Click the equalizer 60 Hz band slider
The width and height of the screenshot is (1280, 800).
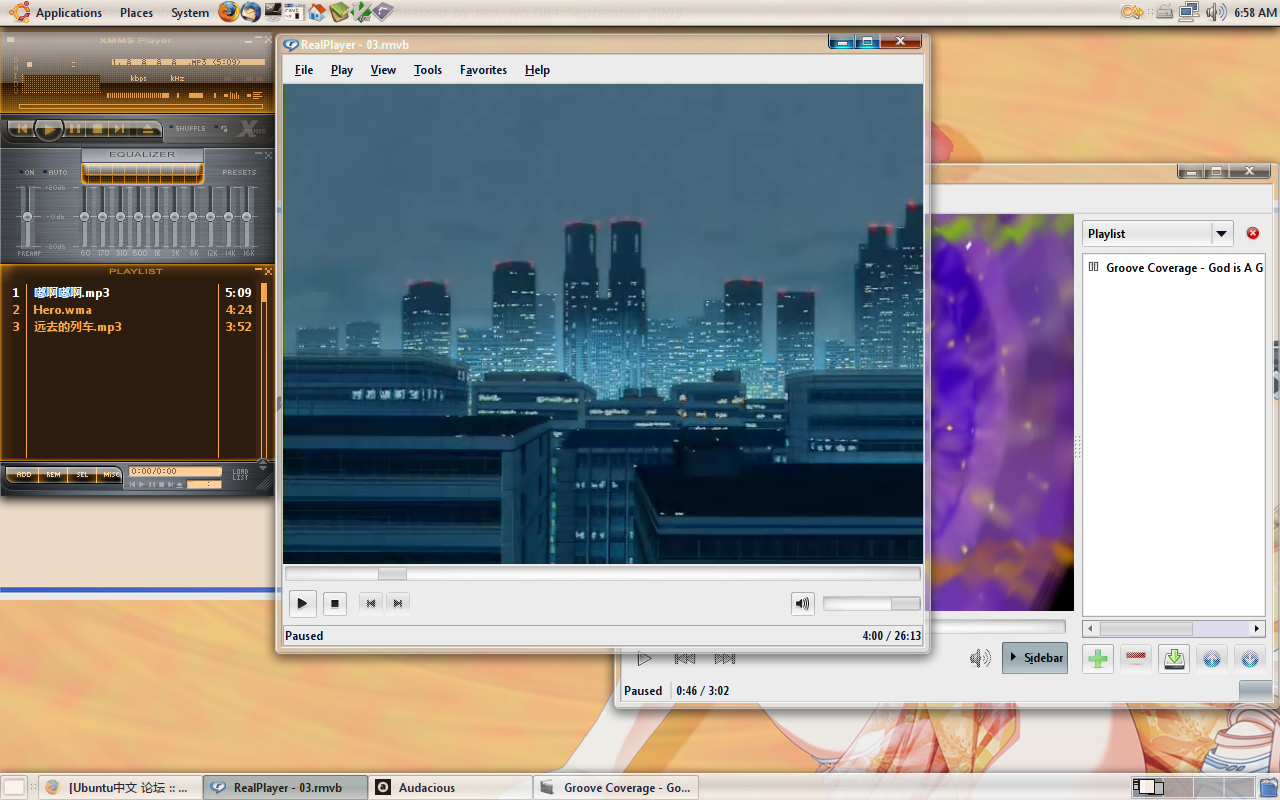[x=85, y=217]
